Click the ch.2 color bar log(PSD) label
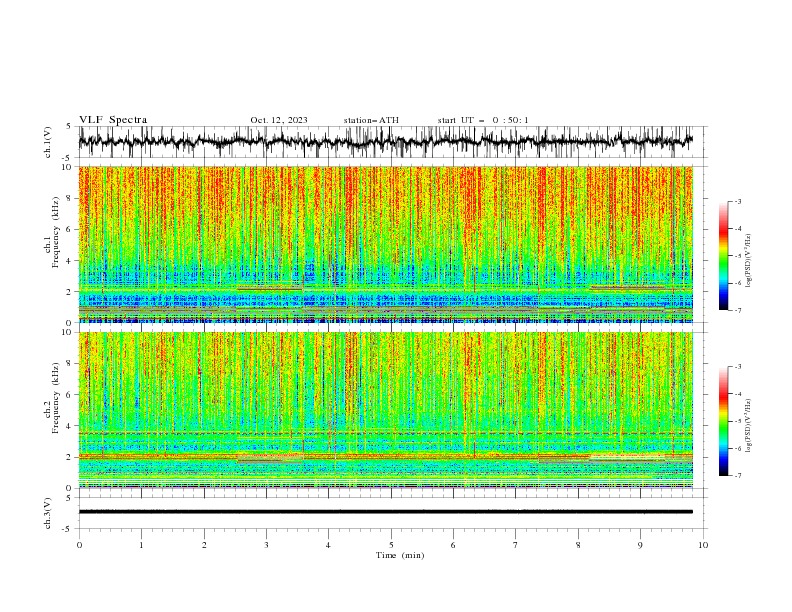Image resolution: width=792 pixels, height=612 pixels. pyautogui.click(x=748, y=426)
